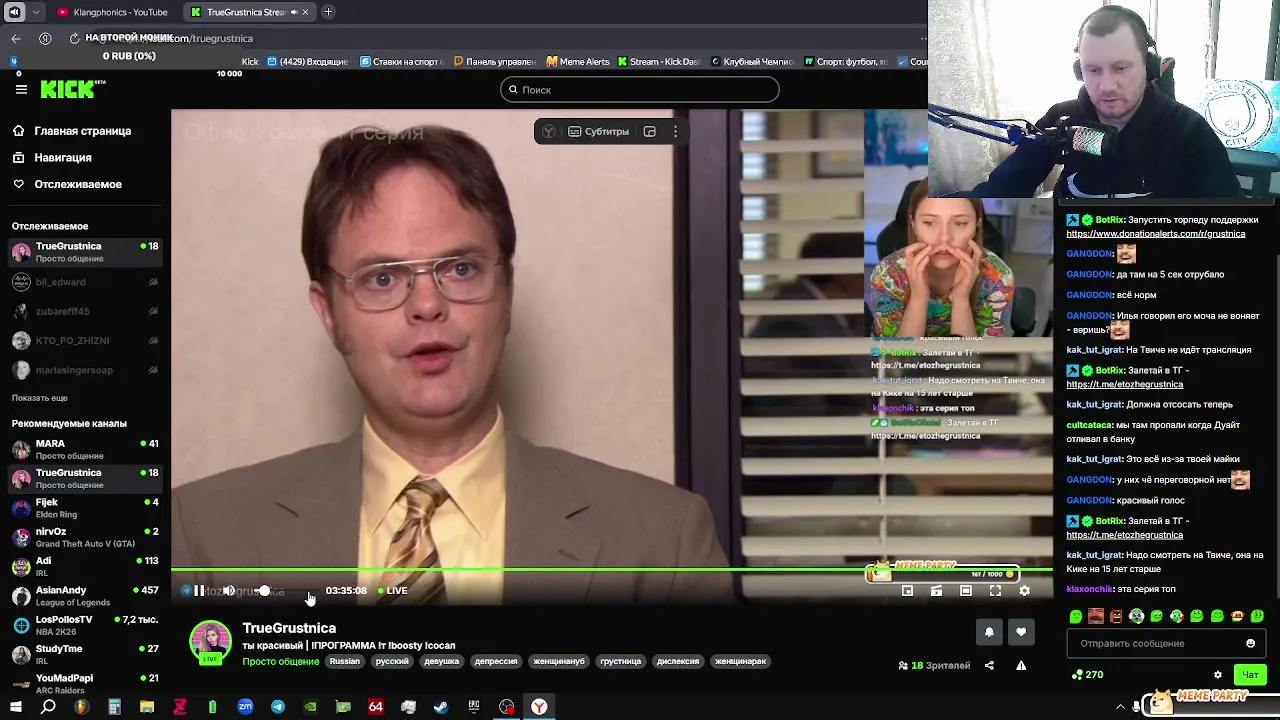The height and width of the screenshot is (720, 1280).
Task: Open player settings gear
Action: (1024, 591)
